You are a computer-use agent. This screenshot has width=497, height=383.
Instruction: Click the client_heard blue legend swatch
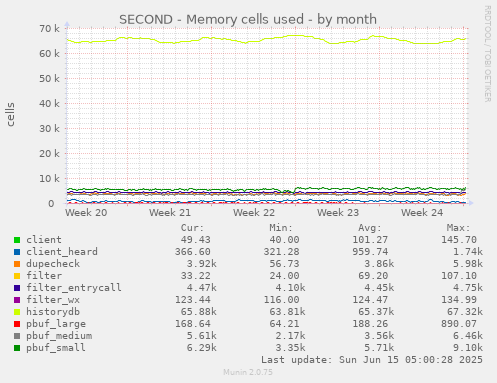(17, 252)
